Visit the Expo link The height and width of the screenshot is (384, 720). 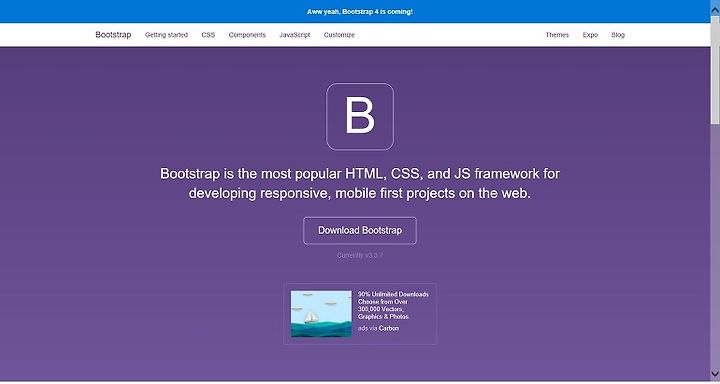pyautogui.click(x=590, y=35)
